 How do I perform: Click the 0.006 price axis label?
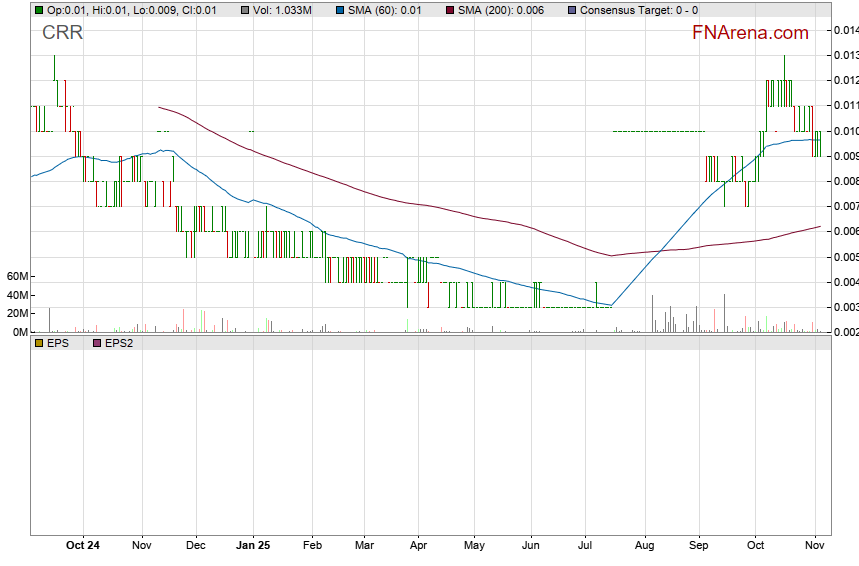coord(845,232)
